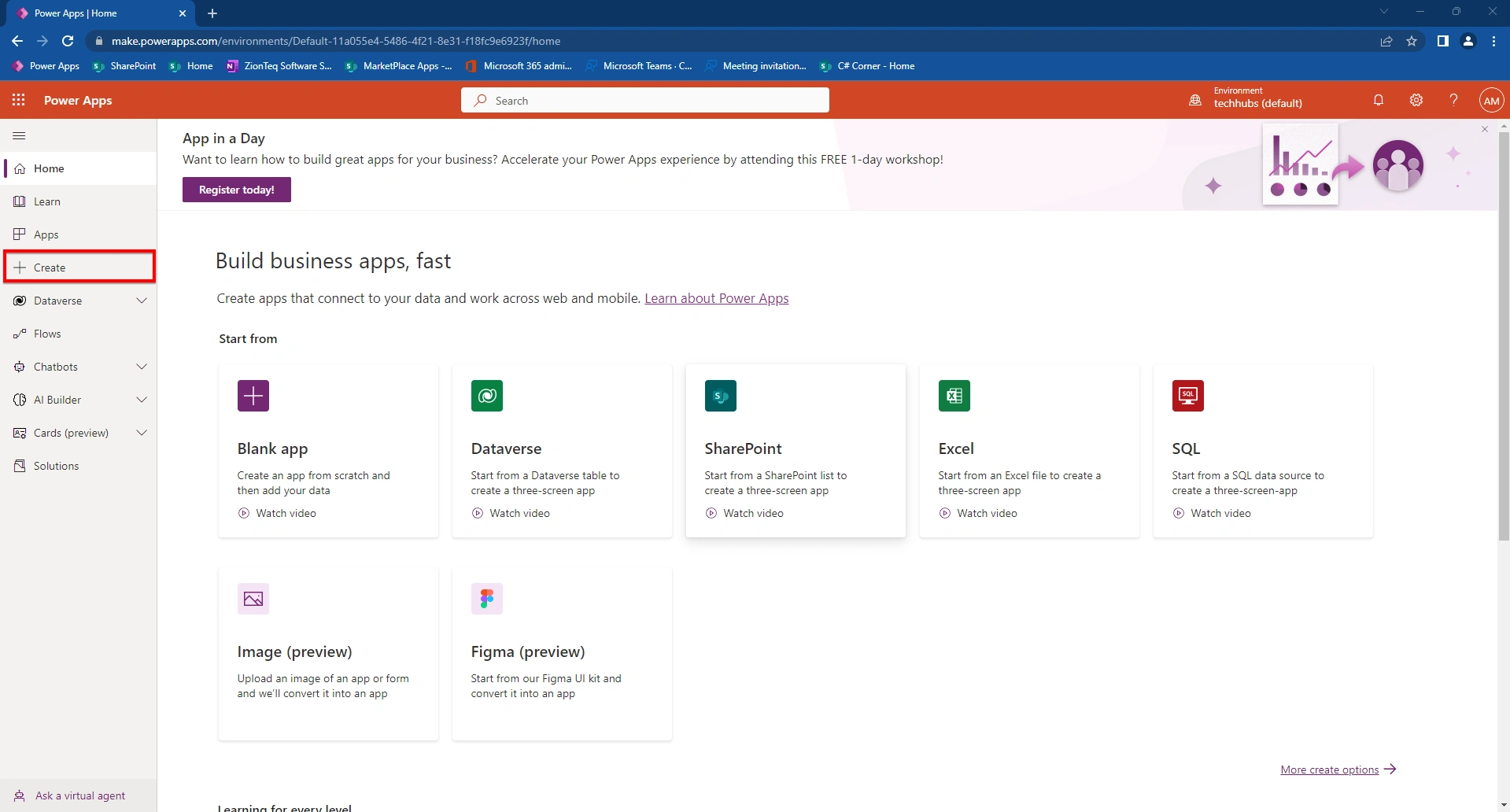The height and width of the screenshot is (812, 1510).
Task: Click the purple Blank app plus icon
Action: click(x=253, y=396)
